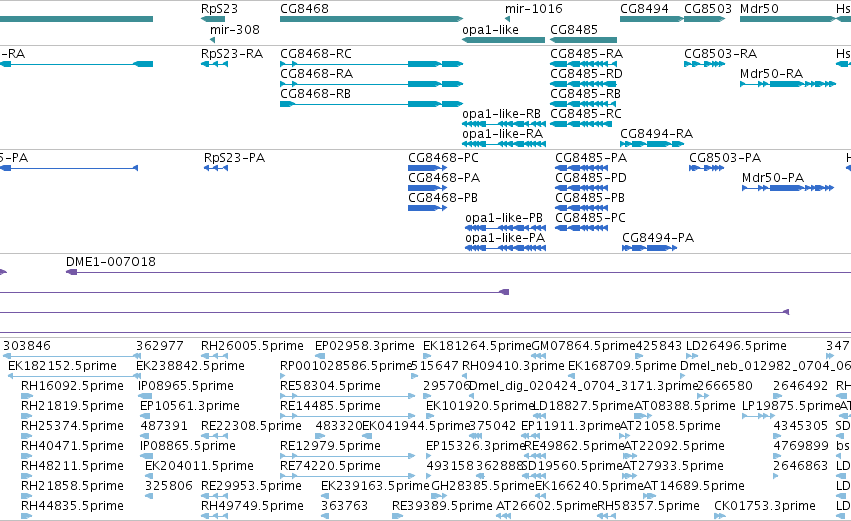Select EST EP10561.3prime

[x=190, y=406]
